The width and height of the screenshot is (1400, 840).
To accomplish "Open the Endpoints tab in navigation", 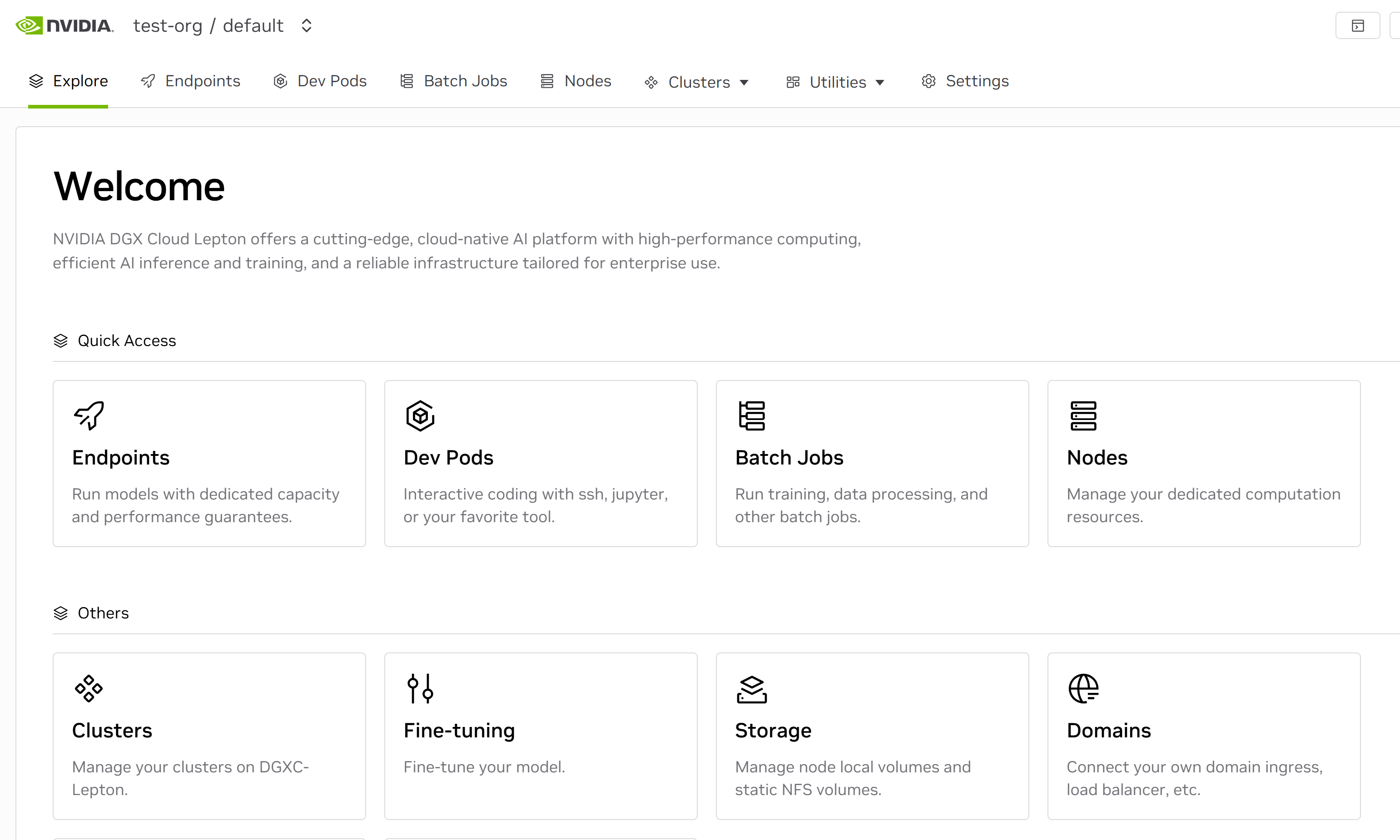I will (x=190, y=81).
